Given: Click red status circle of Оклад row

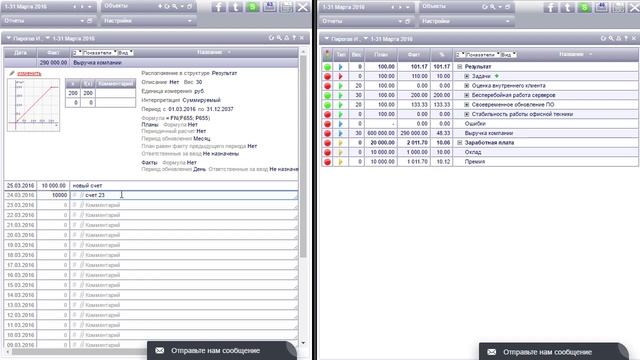Looking at the screenshot, I should coord(327,152).
